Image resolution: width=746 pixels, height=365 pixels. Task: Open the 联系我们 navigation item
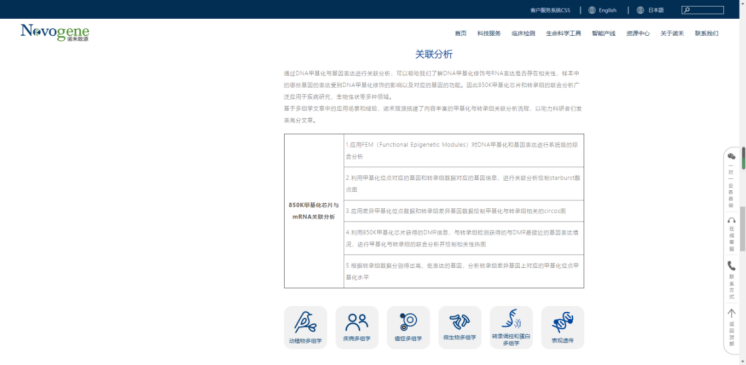(707, 33)
